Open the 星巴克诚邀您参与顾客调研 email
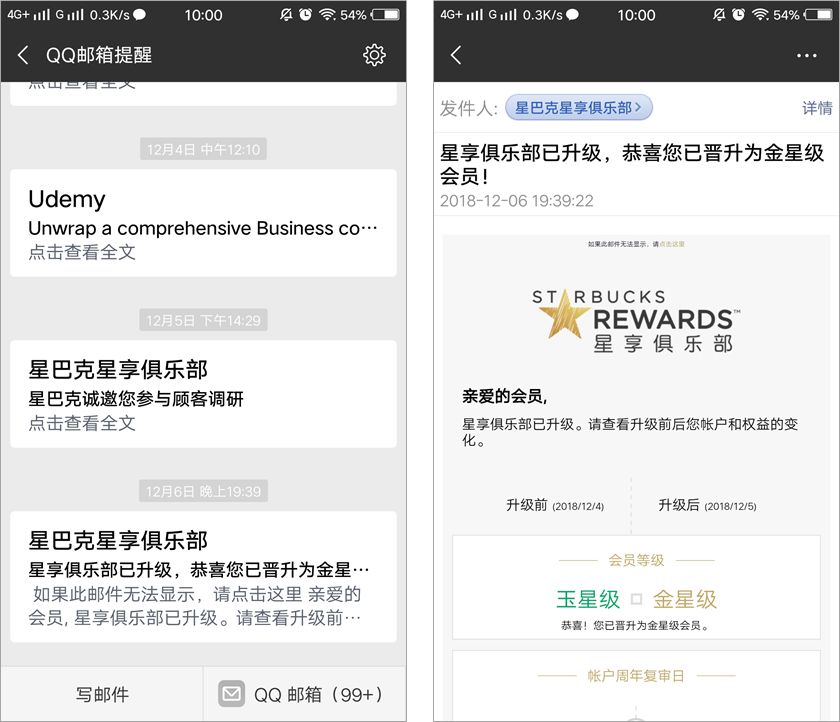Viewport: 840px width, 722px height. pyautogui.click(x=204, y=394)
